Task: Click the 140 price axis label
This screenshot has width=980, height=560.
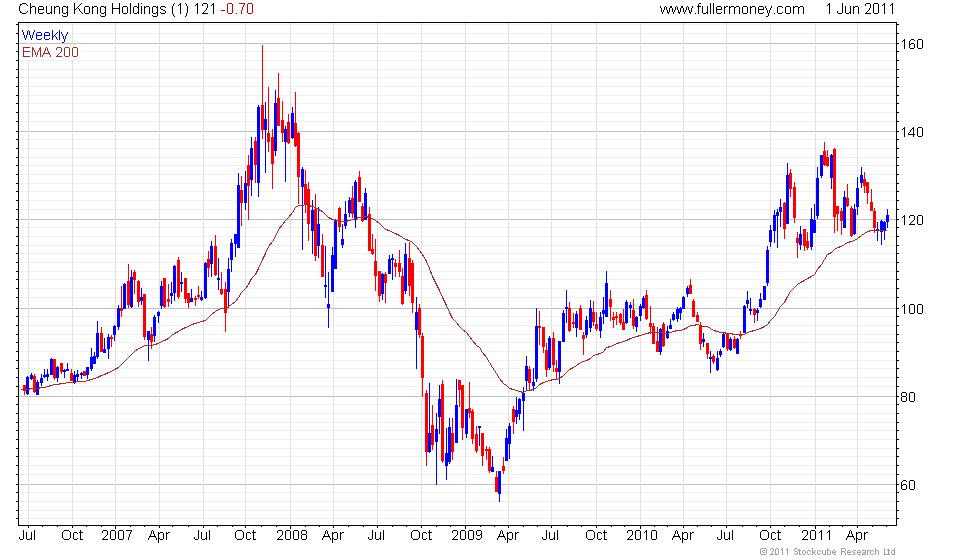Action: click(x=911, y=132)
